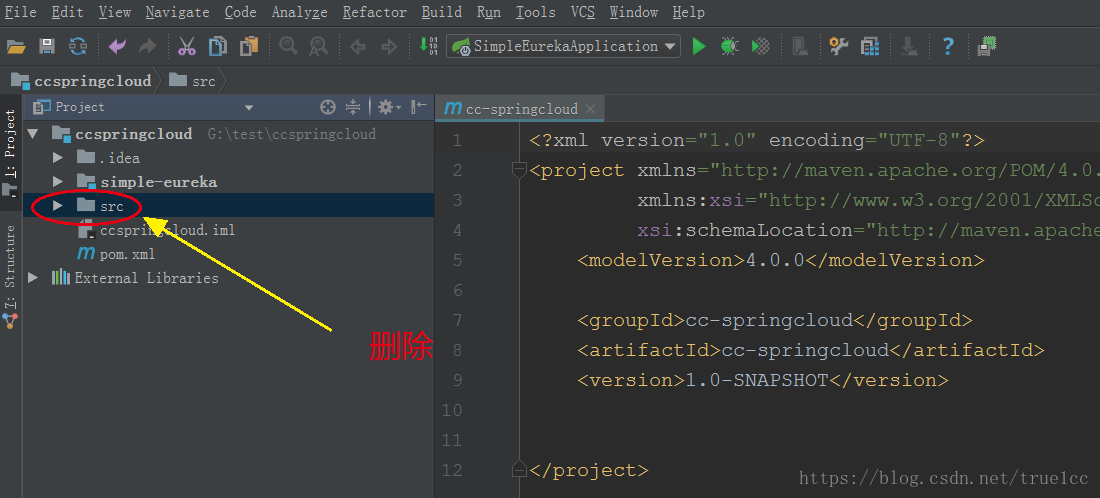This screenshot has height=498, width=1100.
Task: Expand the simple-eureka module
Action: [x=58, y=182]
